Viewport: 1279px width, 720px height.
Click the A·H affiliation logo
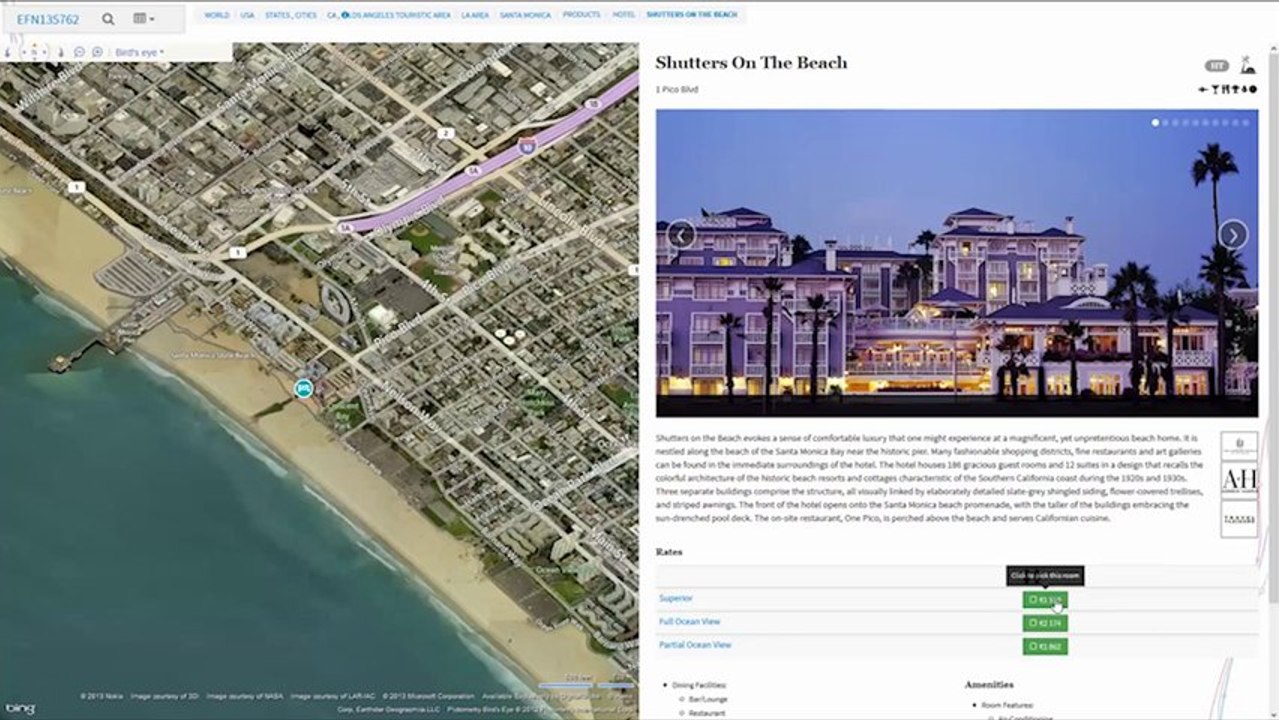tap(1240, 480)
